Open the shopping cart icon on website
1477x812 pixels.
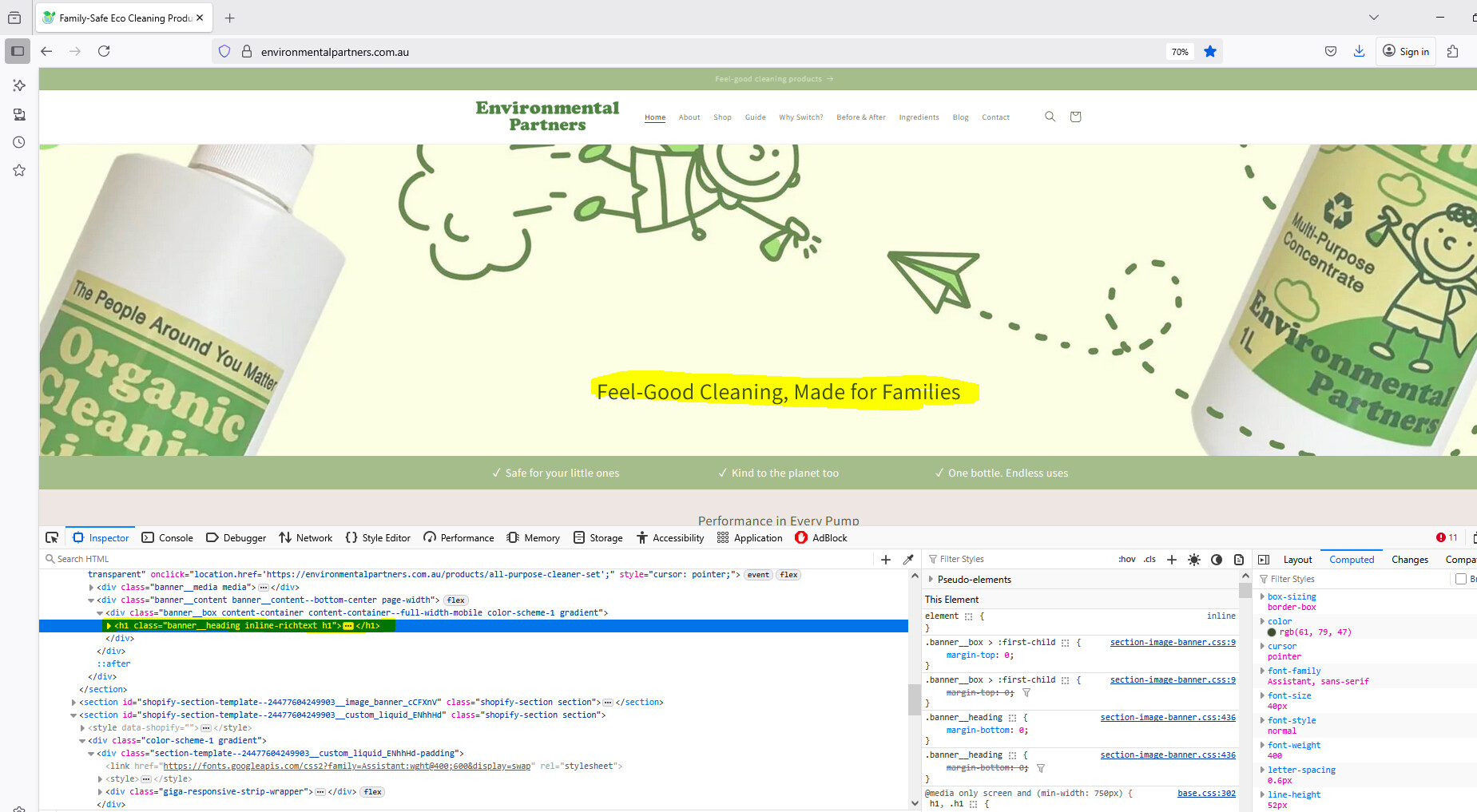[1076, 117]
